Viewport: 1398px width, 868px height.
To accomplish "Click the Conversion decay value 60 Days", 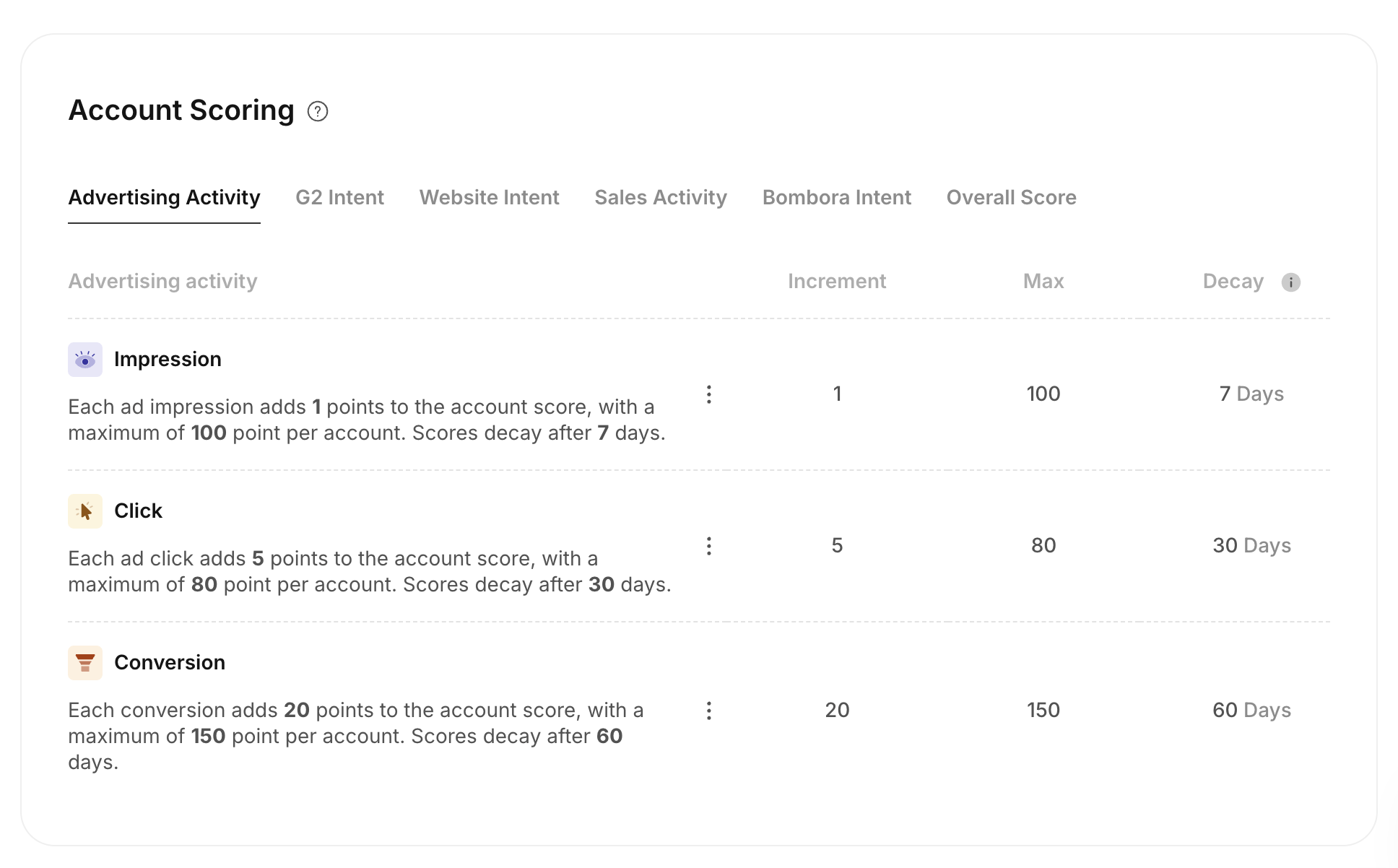I will tap(1251, 710).
